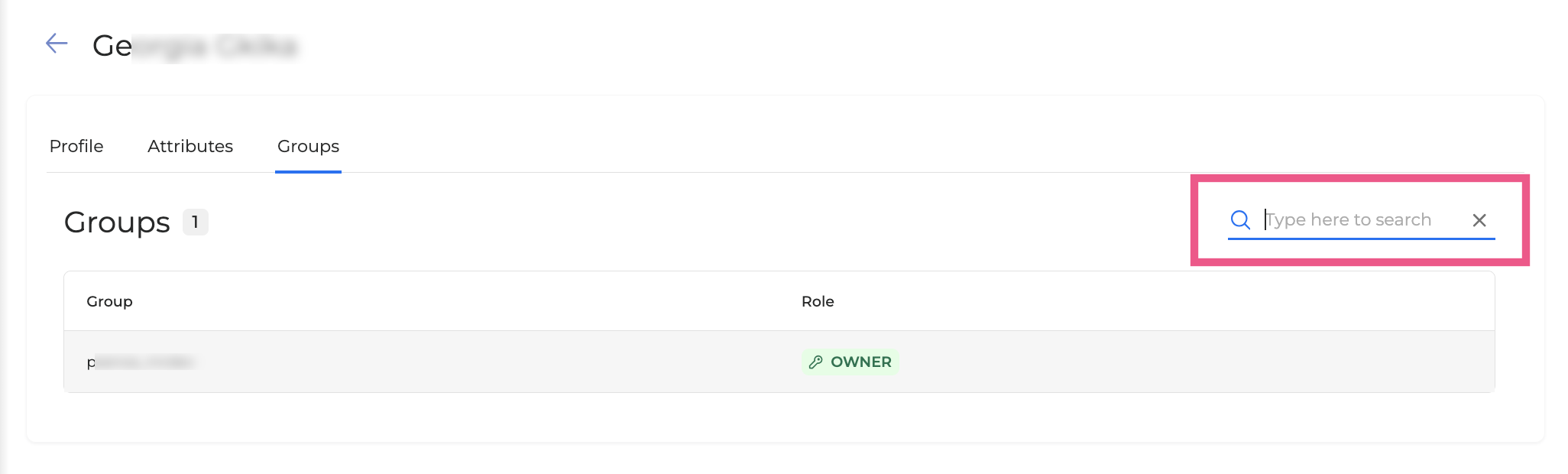Click empty row space right of OWNER badge
Image resolution: width=1568 pixels, height=474 pixels.
(1184, 362)
